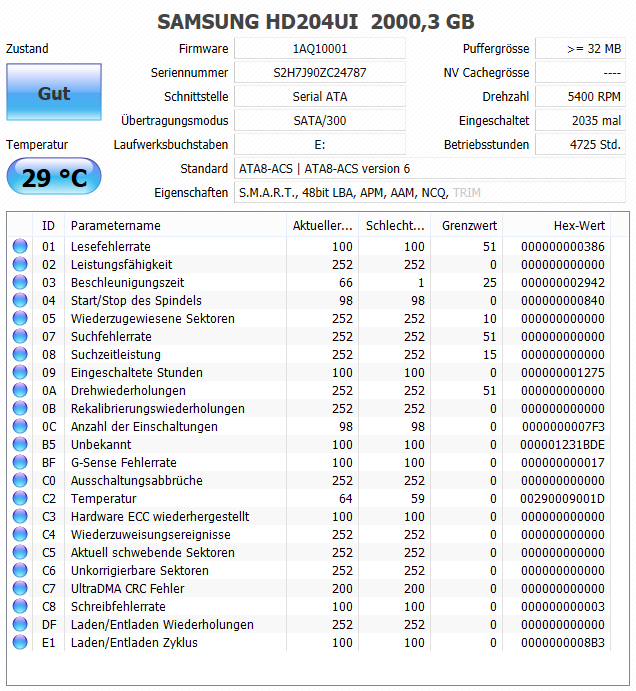This screenshot has height=691, width=636.
Task: Click the status orb for Beschleunigungszeit
Action: point(20,282)
